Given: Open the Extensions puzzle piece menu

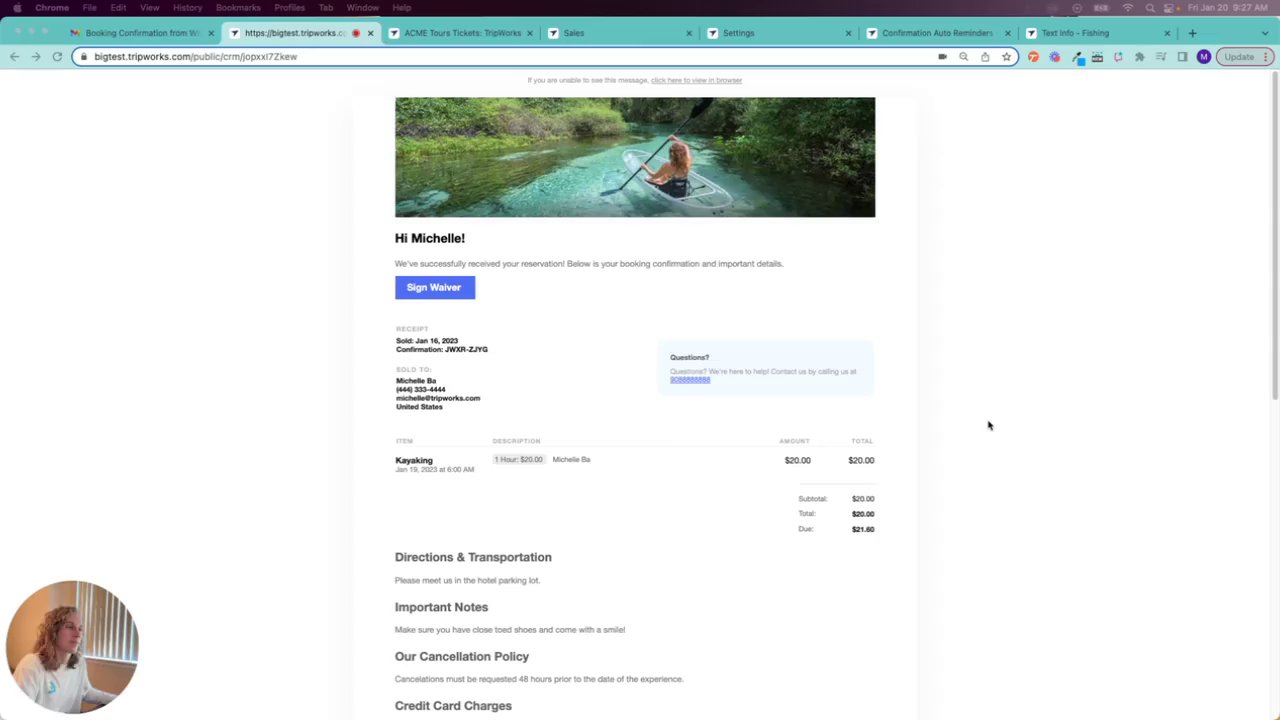Looking at the screenshot, I should coord(1139,57).
